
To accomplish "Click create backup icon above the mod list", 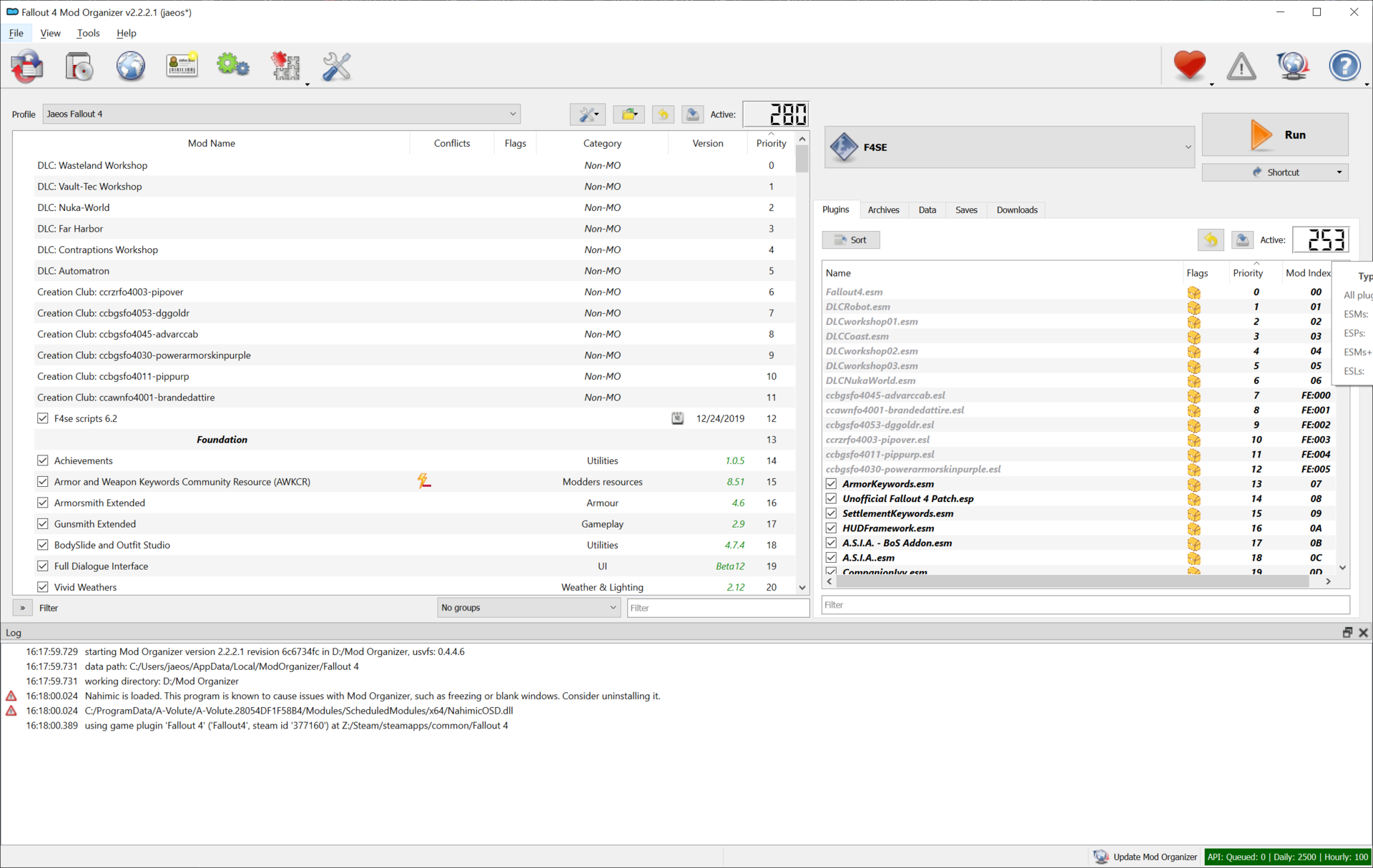I will [x=692, y=114].
